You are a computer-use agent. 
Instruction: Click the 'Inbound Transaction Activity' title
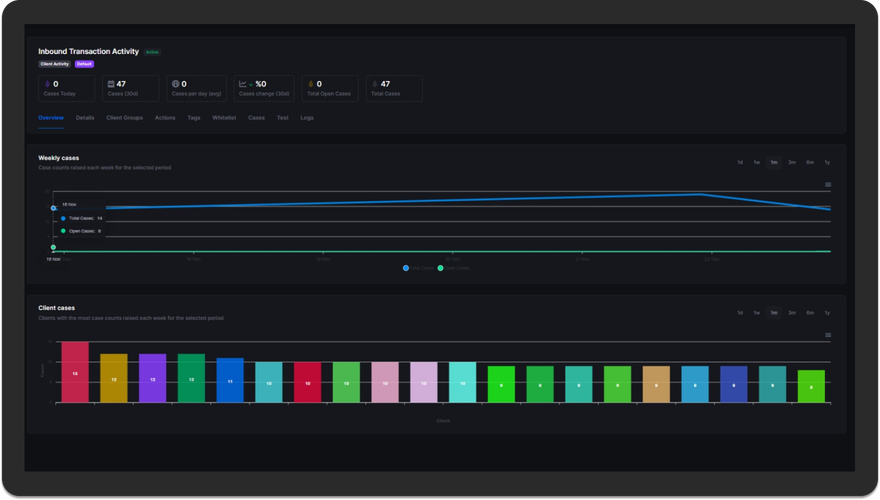pyautogui.click(x=88, y=52)
